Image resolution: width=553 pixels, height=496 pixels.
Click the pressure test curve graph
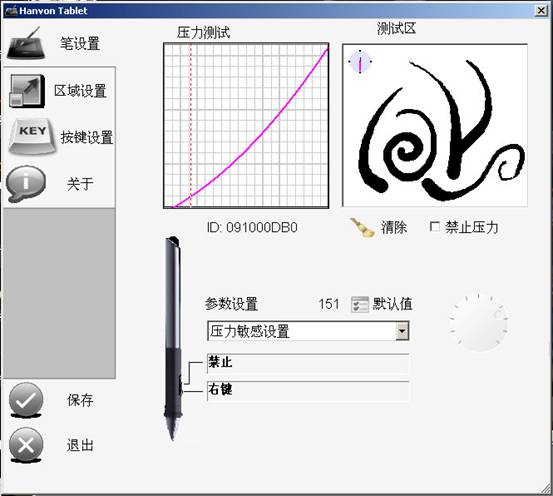246,126
